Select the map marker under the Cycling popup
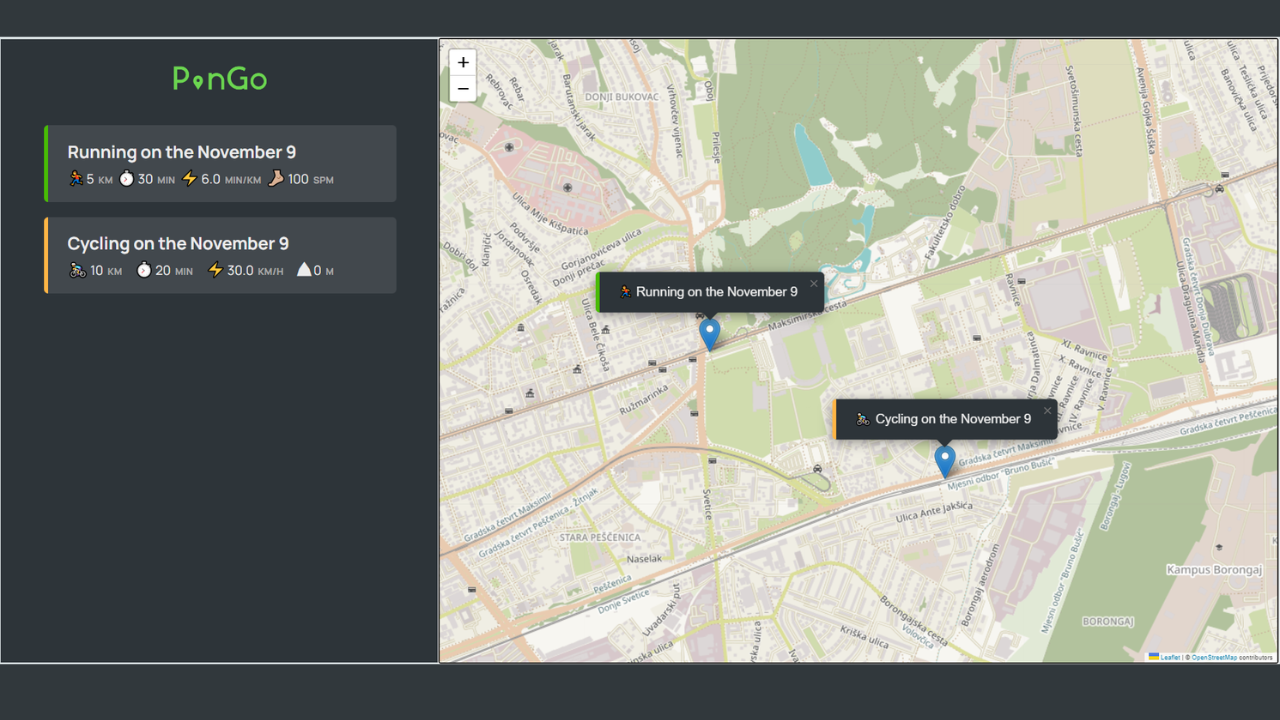1280x720 pixels. tap(945, 461)
